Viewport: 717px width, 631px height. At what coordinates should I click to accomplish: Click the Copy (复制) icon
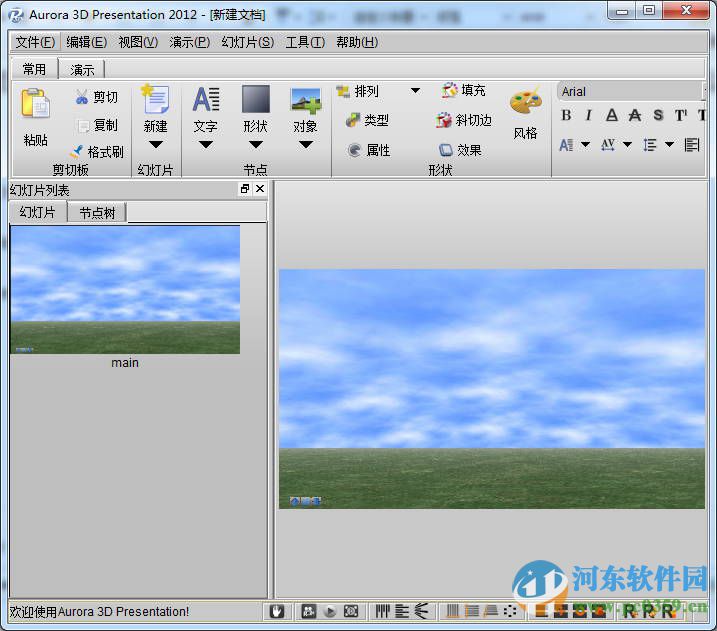83,126
